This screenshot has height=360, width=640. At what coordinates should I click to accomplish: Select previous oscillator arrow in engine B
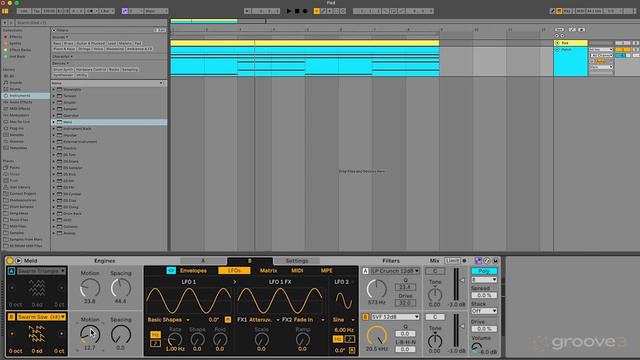coord(12,333)
